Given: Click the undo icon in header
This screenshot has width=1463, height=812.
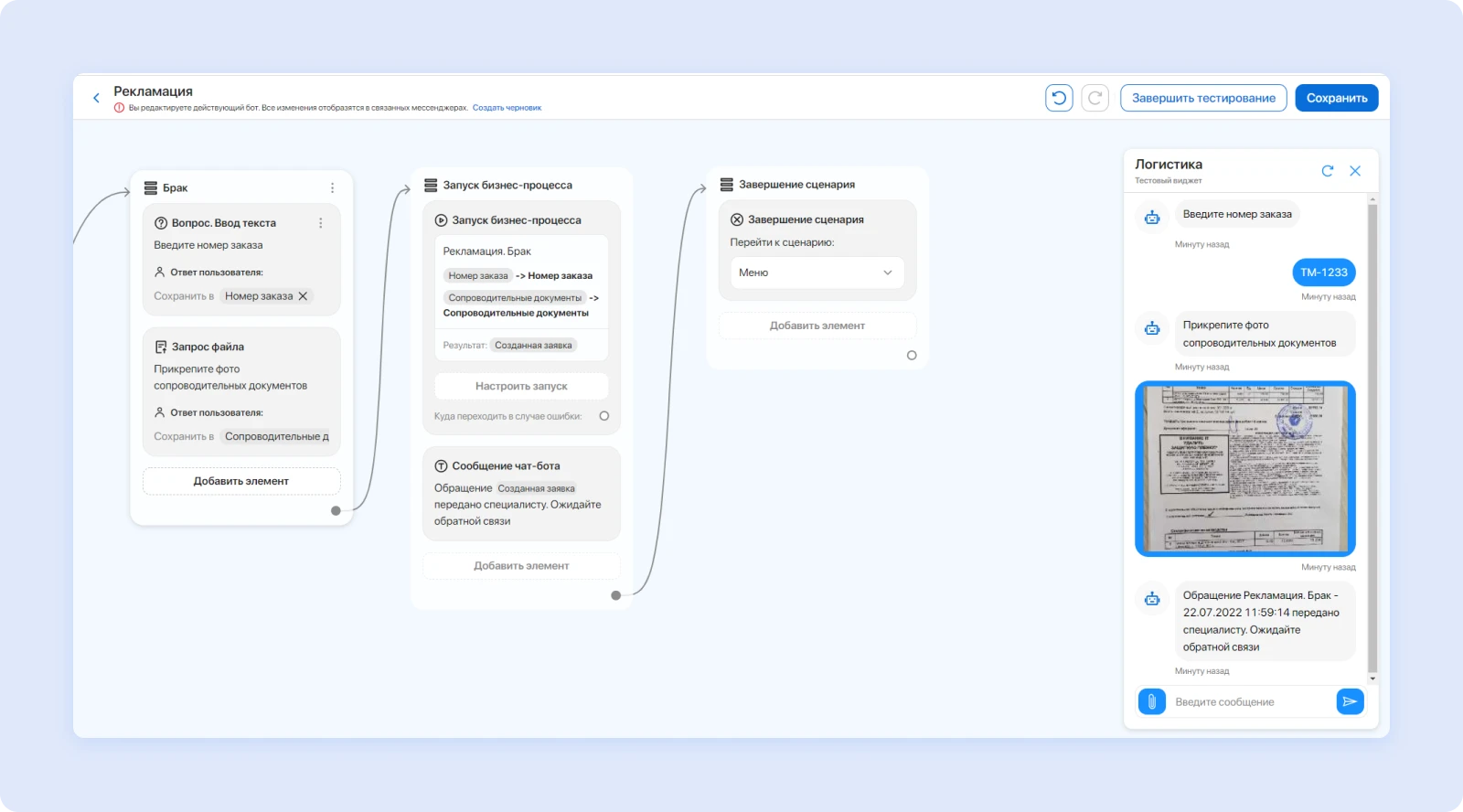Looking at the screenshot, I should point(1059,98).
